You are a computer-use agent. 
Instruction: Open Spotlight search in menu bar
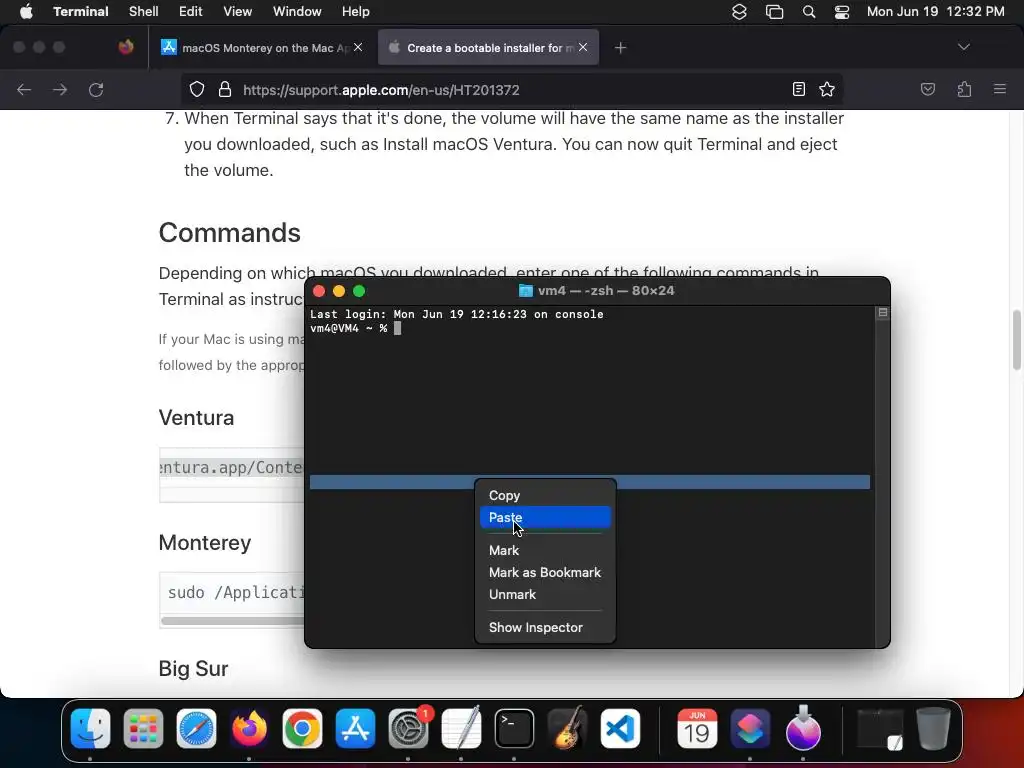click(808, 12)
